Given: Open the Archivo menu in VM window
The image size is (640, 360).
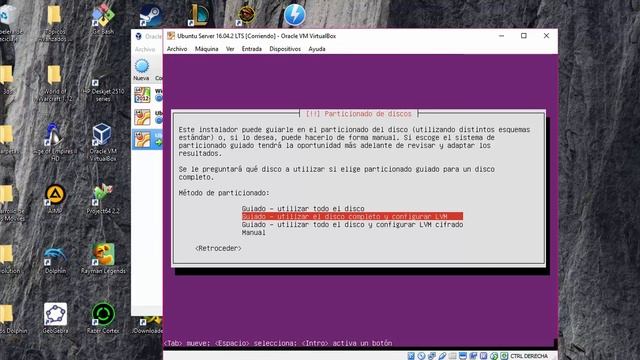Looking at the screenshot, I should [x=177, y=49].
